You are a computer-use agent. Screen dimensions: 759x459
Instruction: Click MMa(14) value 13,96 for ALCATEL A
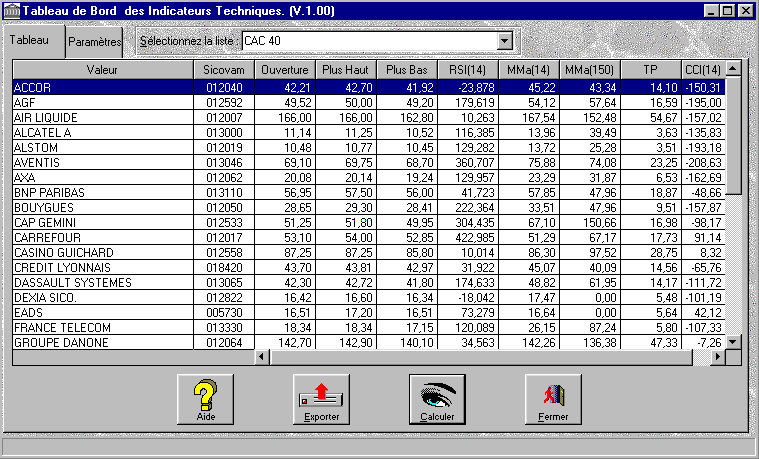542,133
